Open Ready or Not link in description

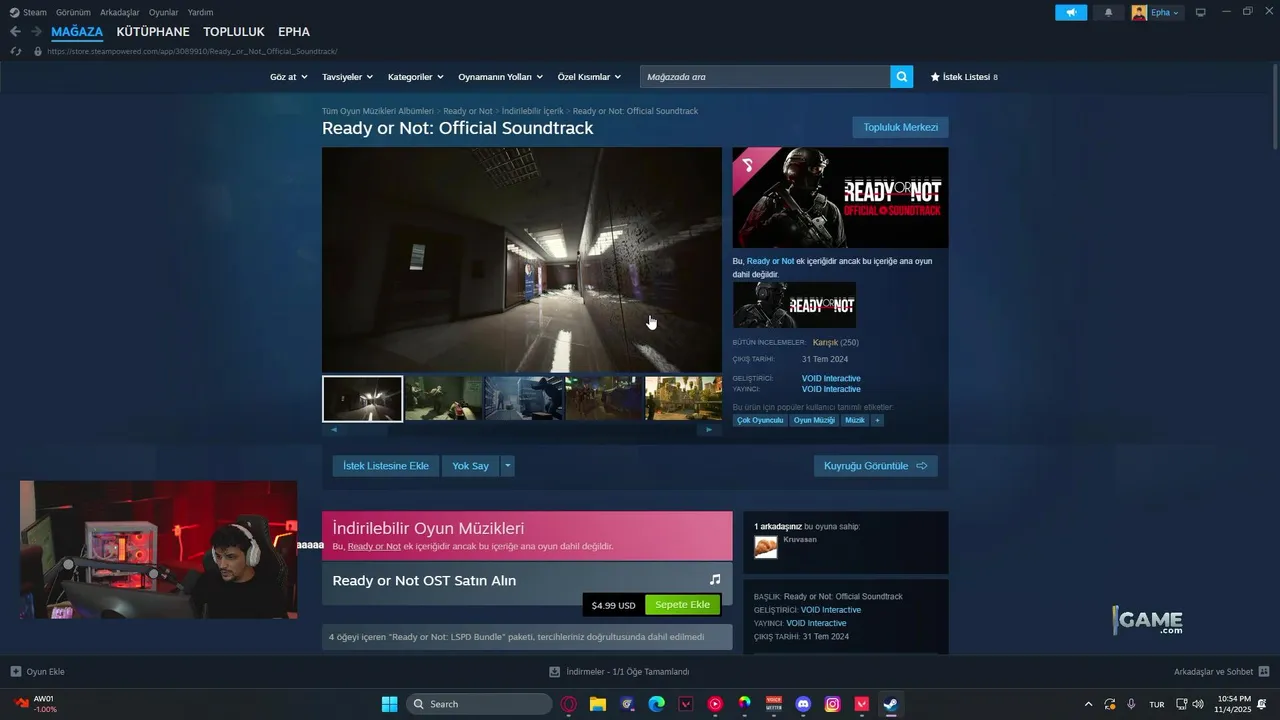point(770,261)
